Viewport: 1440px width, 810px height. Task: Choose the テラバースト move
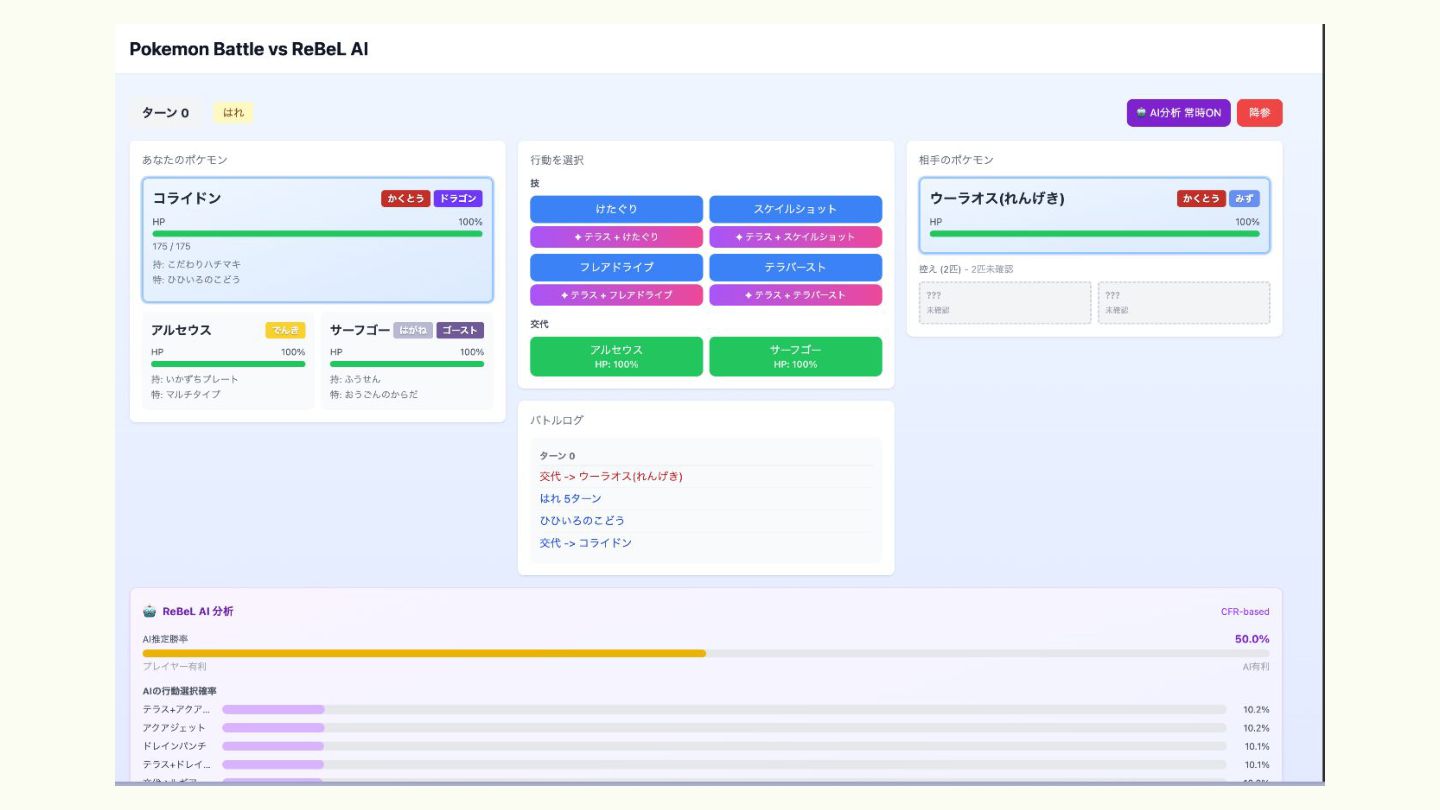795,267
